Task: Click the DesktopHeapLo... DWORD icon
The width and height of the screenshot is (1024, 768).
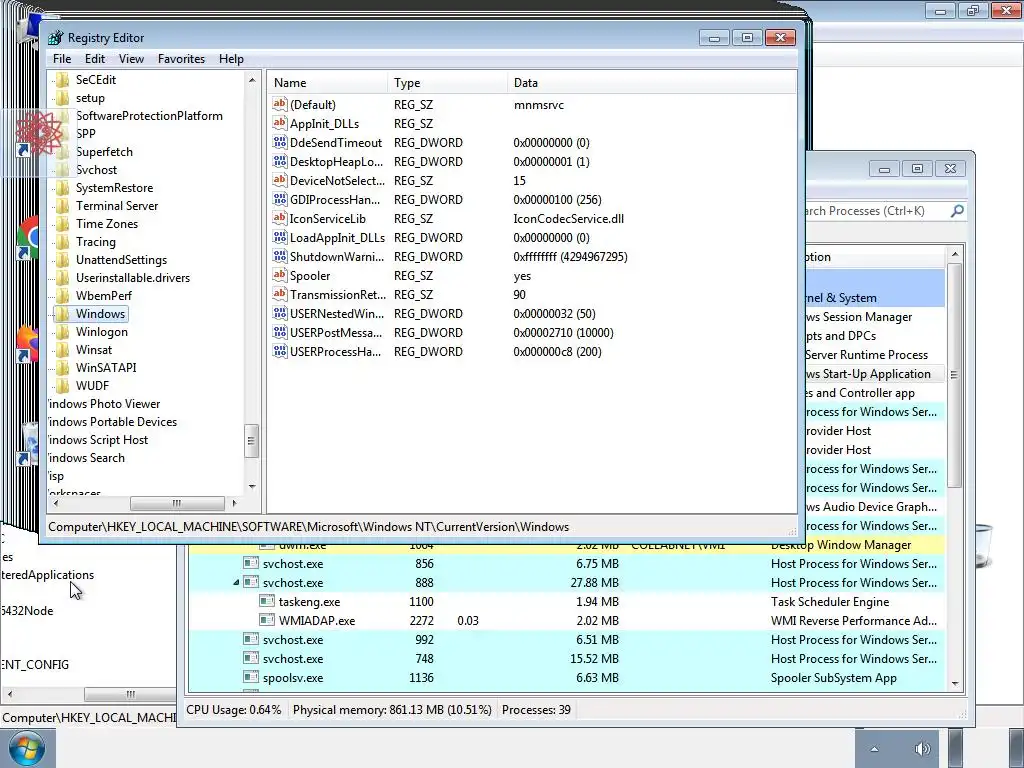Action: (x=280, y=161)
